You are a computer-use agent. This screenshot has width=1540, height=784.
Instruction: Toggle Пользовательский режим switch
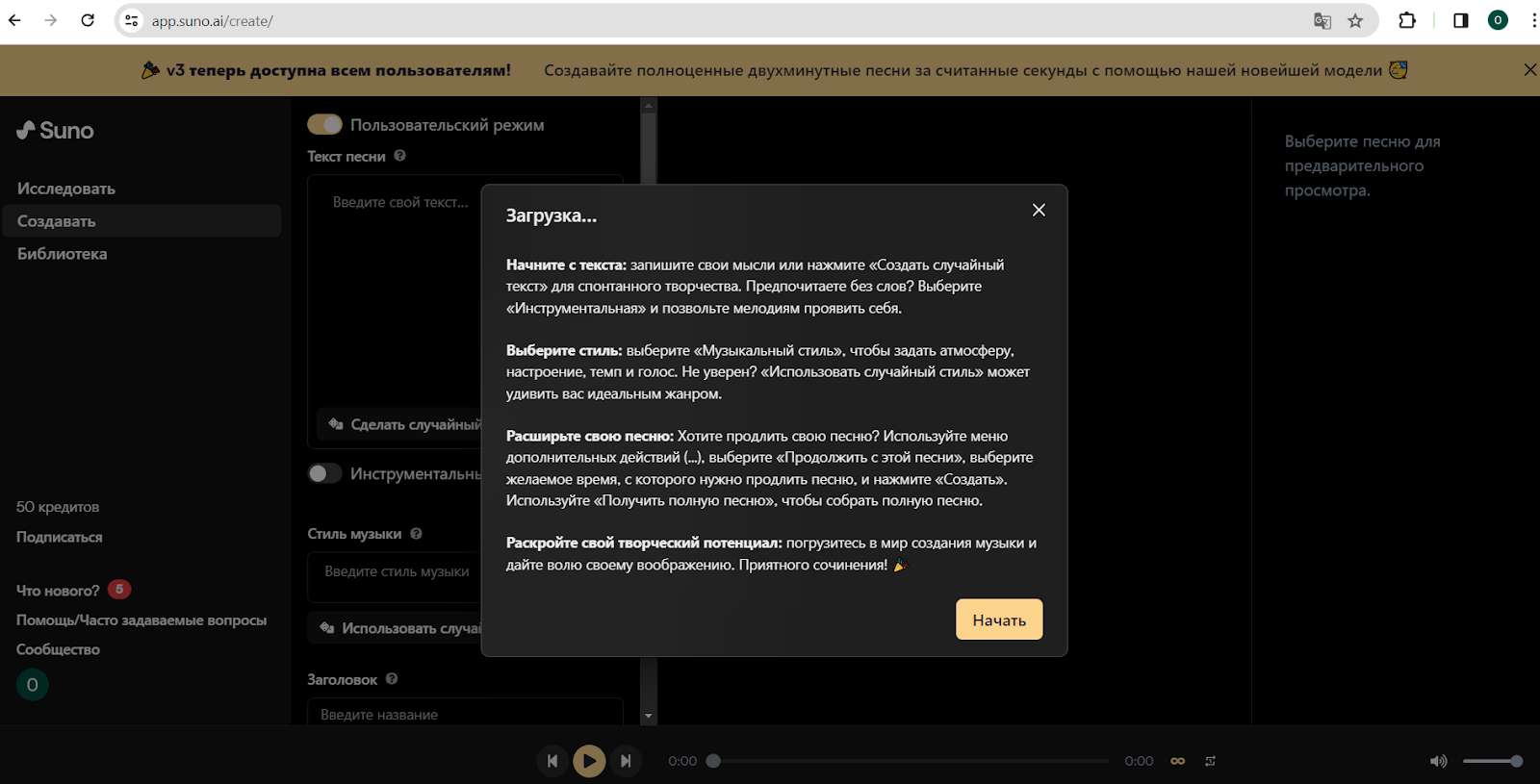pos(324,124)
